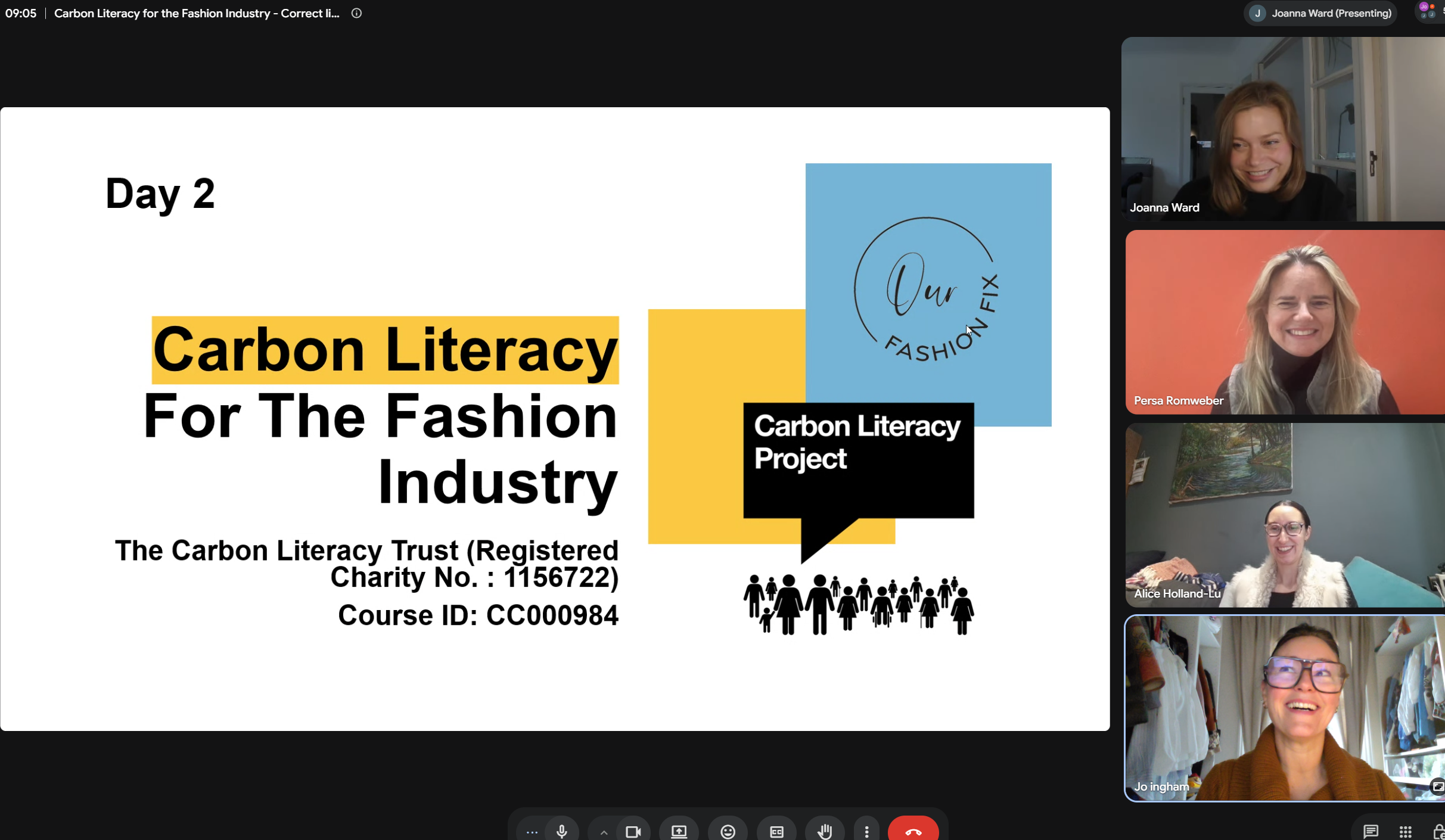Click the 'Day 2' heading on slide
This screenshot has width=1445, height=840.
160,193
